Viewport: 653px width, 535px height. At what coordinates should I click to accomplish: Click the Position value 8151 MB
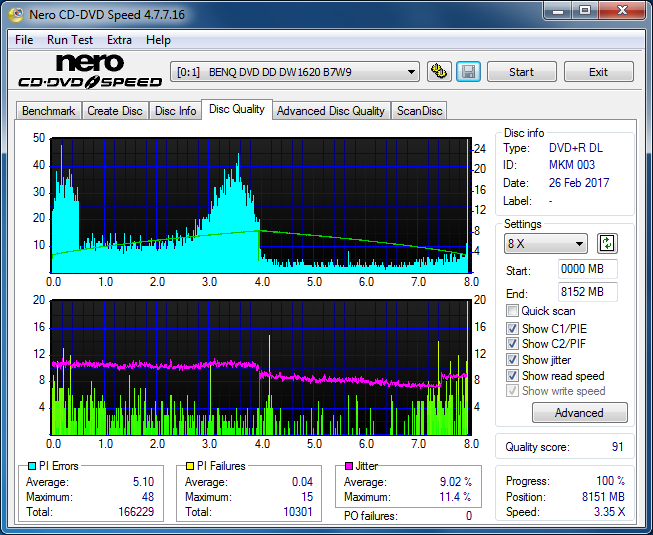(x=603, y=497)
